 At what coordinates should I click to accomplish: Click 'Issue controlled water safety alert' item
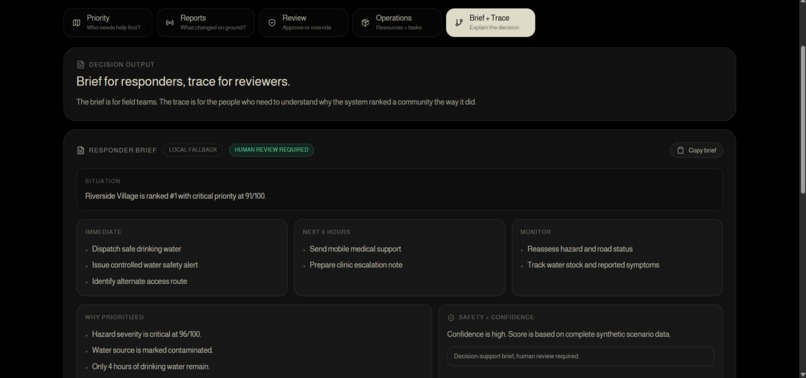[145, 265]
